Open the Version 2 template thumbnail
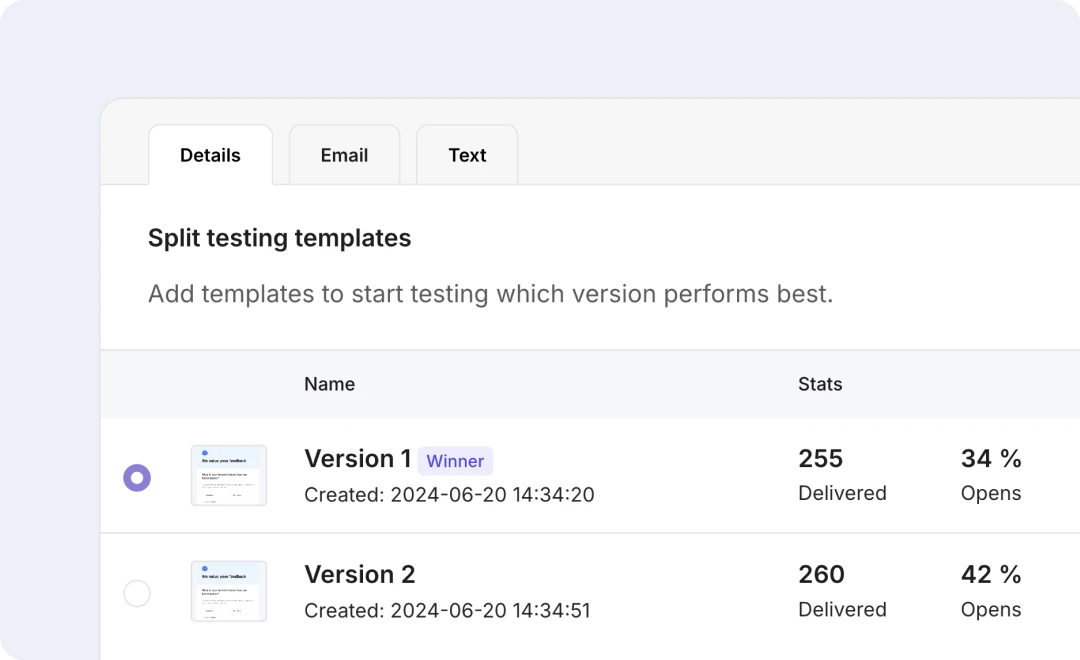This screenshot has height=660, width=1080. pyautogui.click(x=229, y=591)
